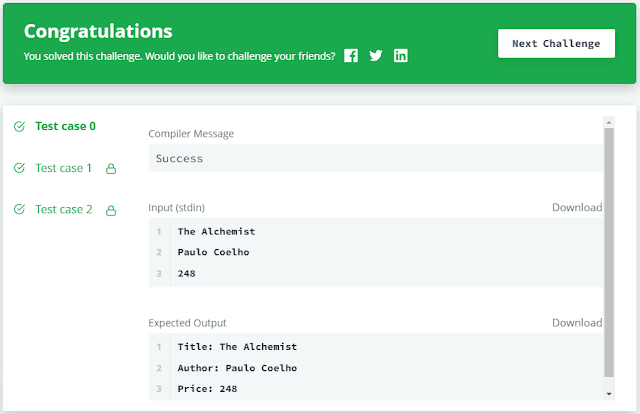Click the Compiler Message Success box

[375, 158]
